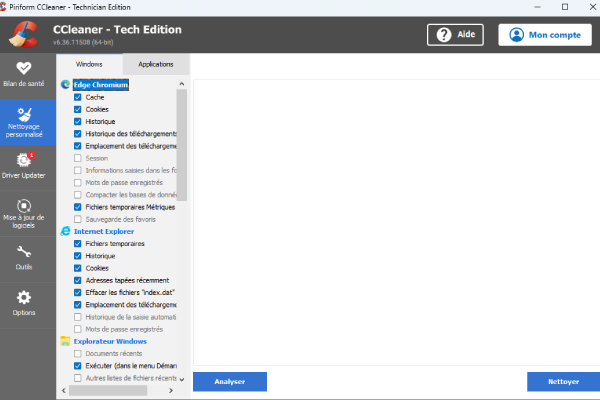Toggle Effacer les fichiers index.dat
600x400 pixels.
coord(78,292)
